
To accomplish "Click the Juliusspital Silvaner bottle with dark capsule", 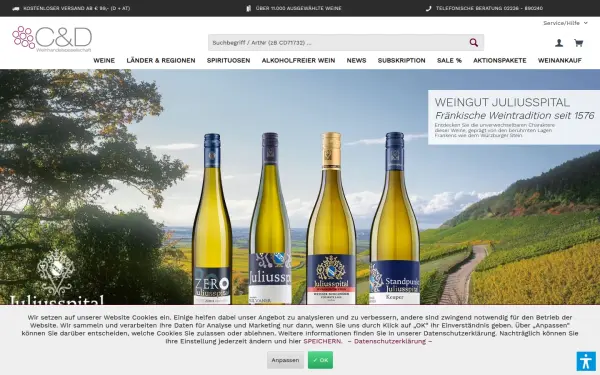I will point(270,218).
